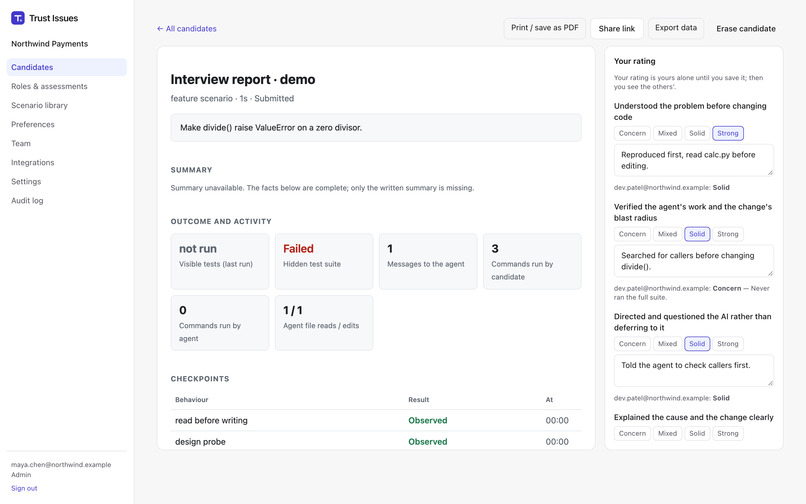Viewport: 806px width, 504px height.
Task: Click the 'Interview report · demo' heading
Action: coord(243,79)
